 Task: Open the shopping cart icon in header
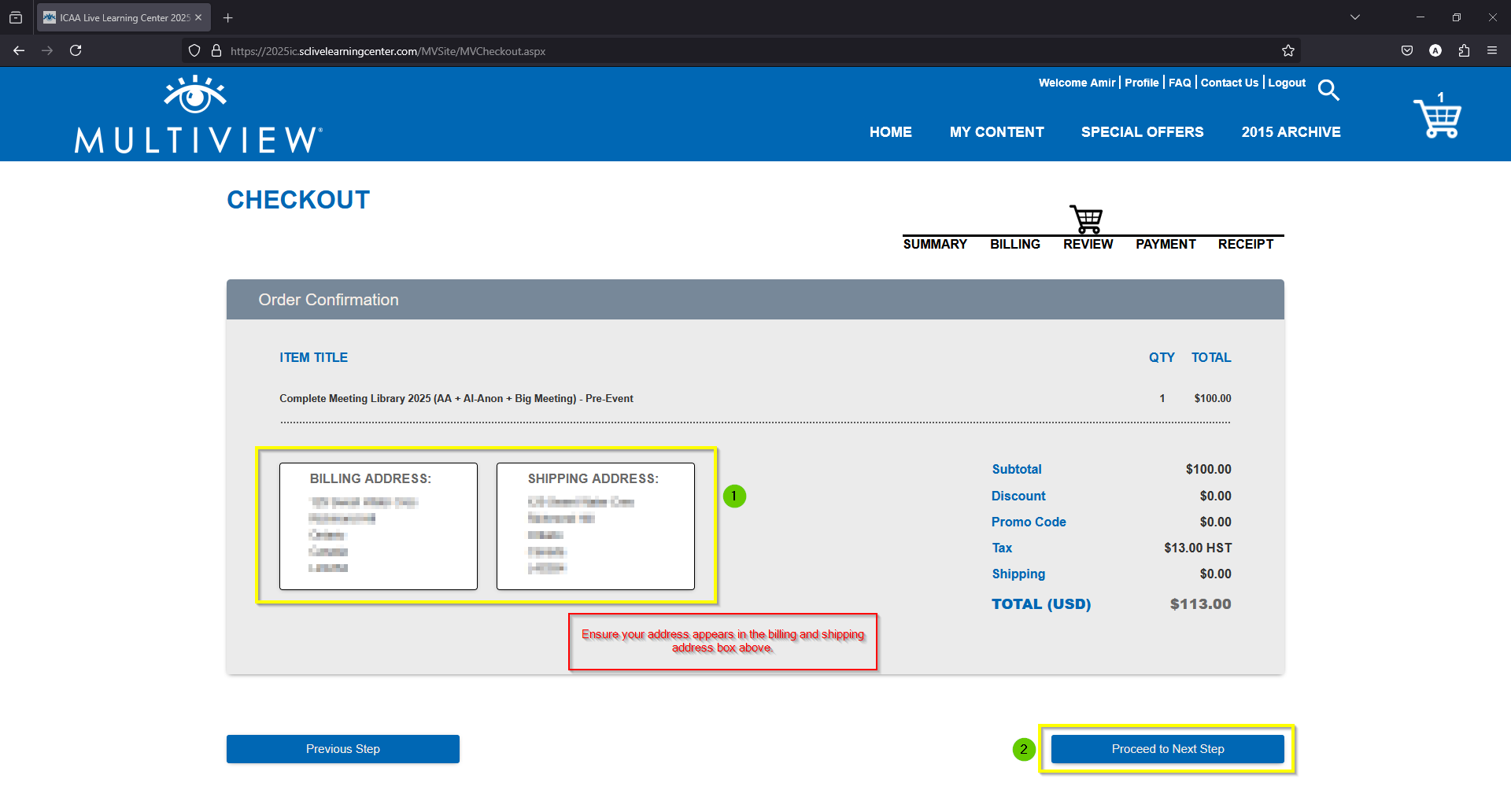tap(1437, 115)
